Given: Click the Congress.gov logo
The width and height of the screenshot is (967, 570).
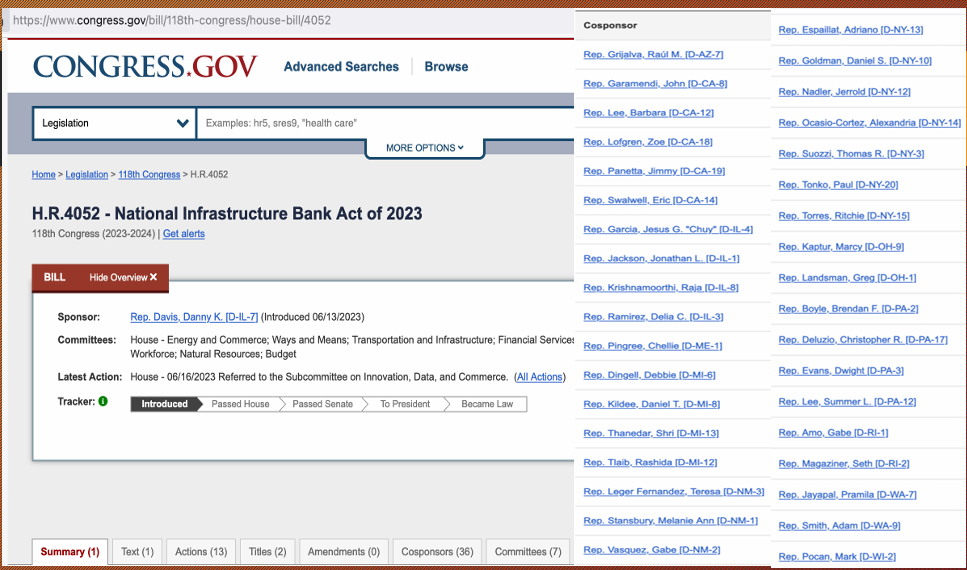Looking at the screenshot, I should click(145, 67).
